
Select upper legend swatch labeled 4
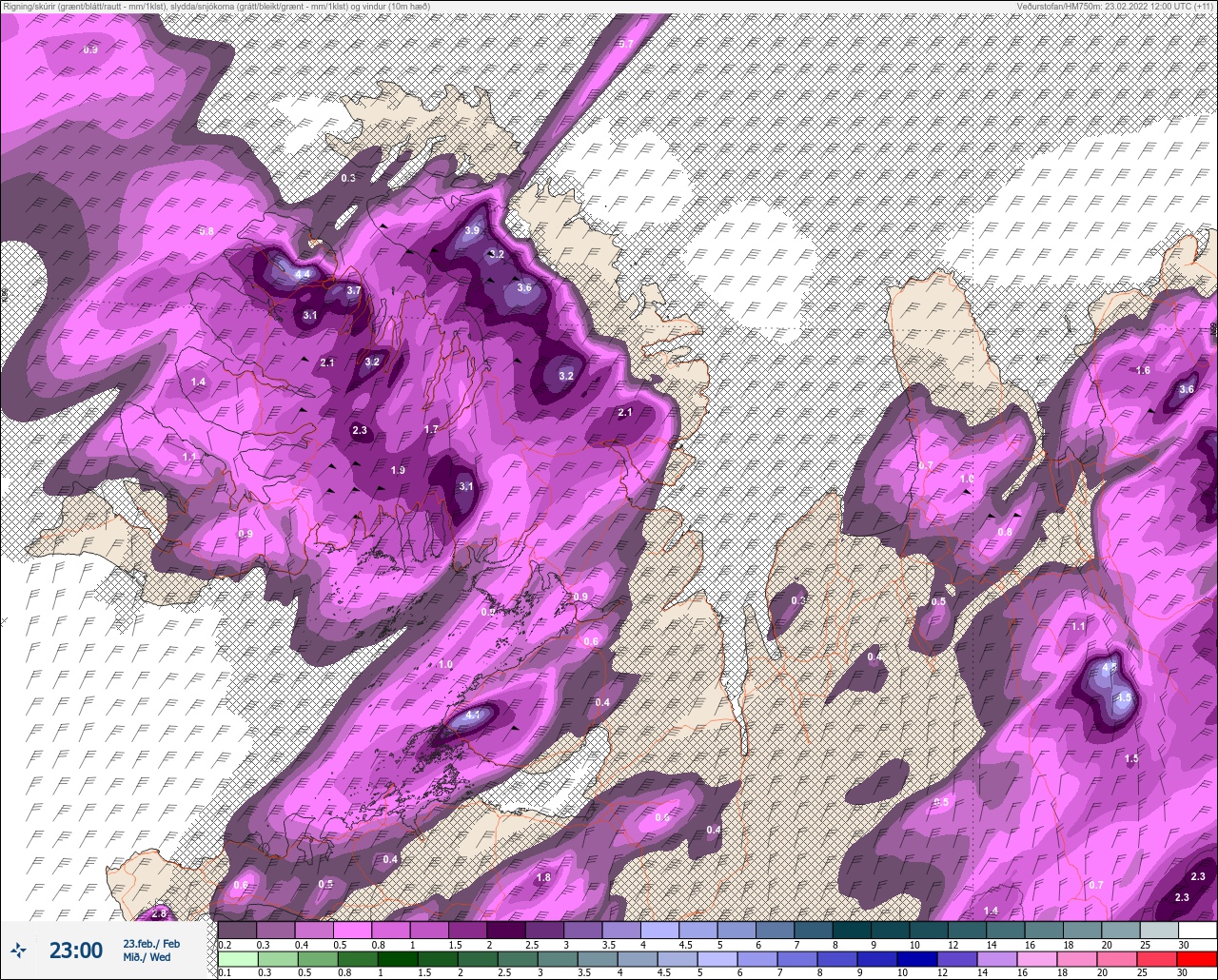[660, 930]
